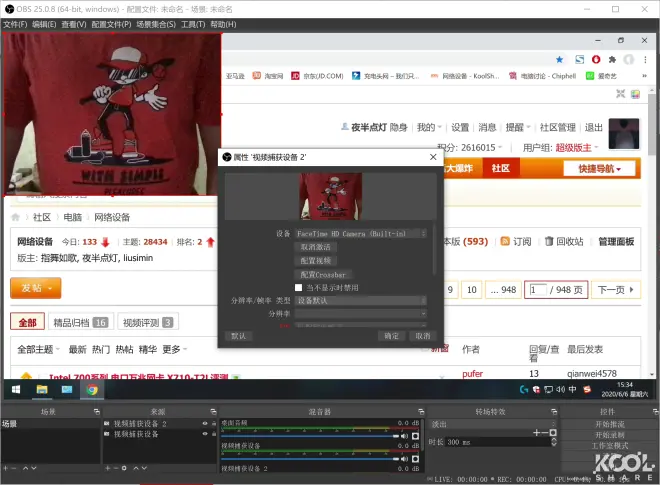Select the 视频捕获设备 2 source row

pyautogui.click(x=160, y=424)
